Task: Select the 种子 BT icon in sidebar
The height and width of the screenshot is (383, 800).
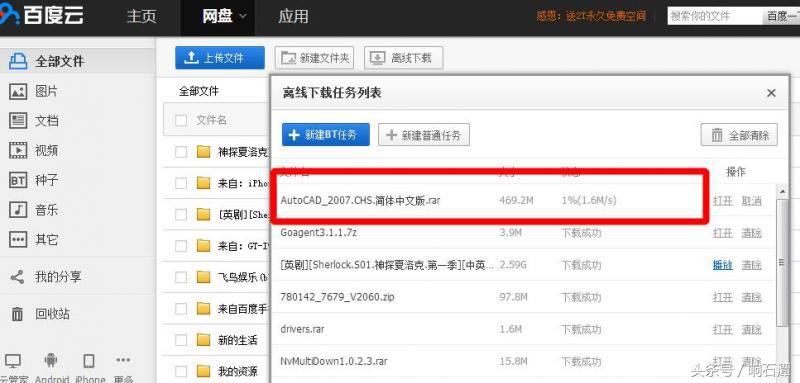Action: click(x=18, y=180)
